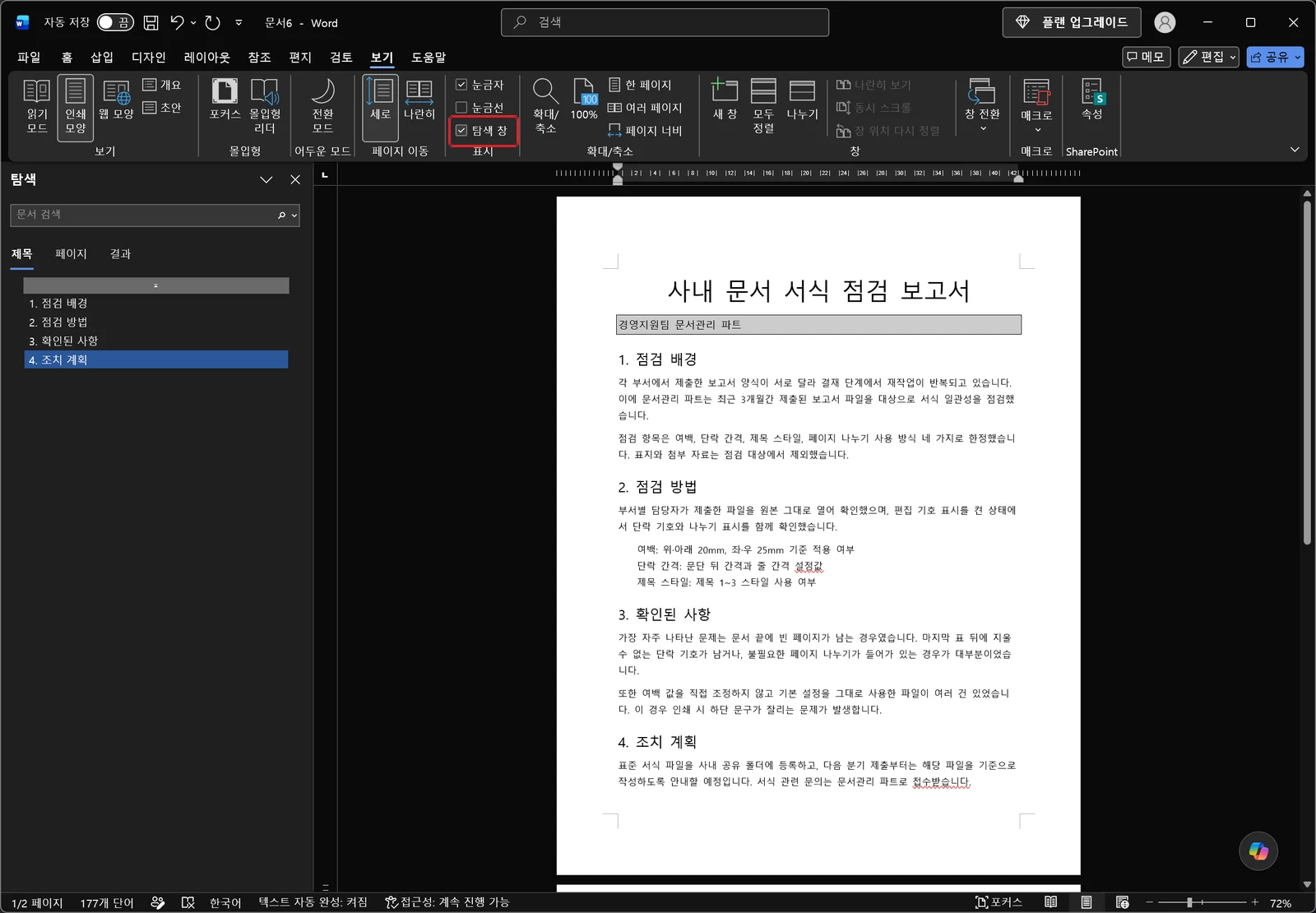Undo the last action

pyautogui.click(x=177, y=23)
